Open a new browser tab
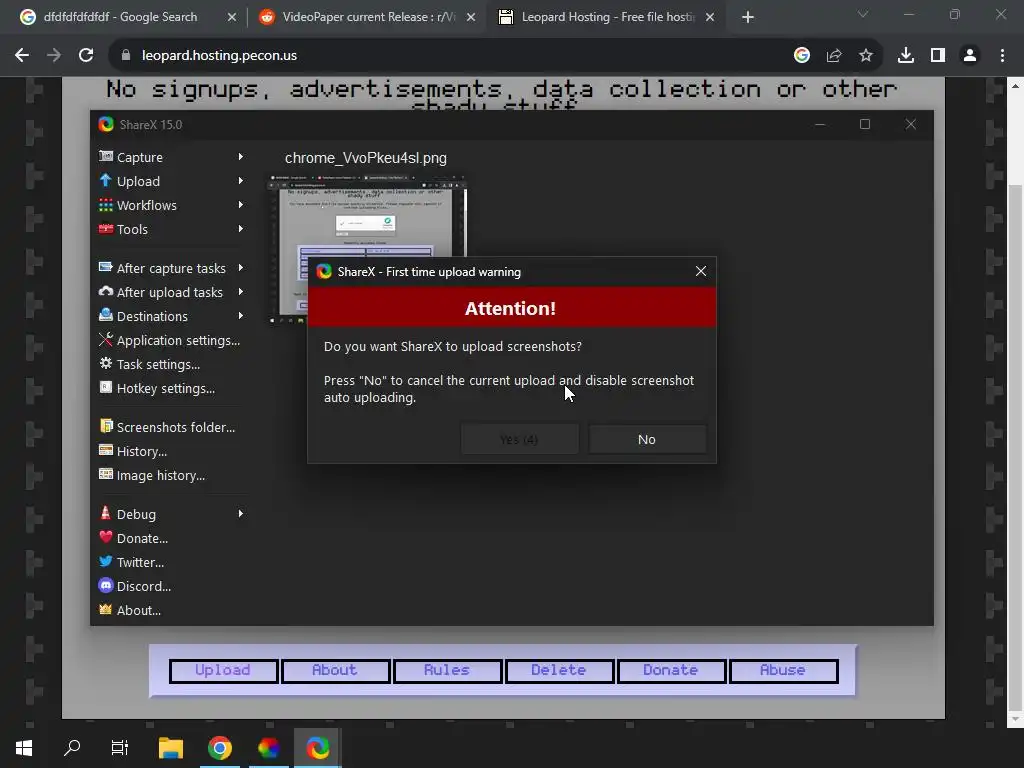This screenshot has height=768, width=1024. click(748, 17)
